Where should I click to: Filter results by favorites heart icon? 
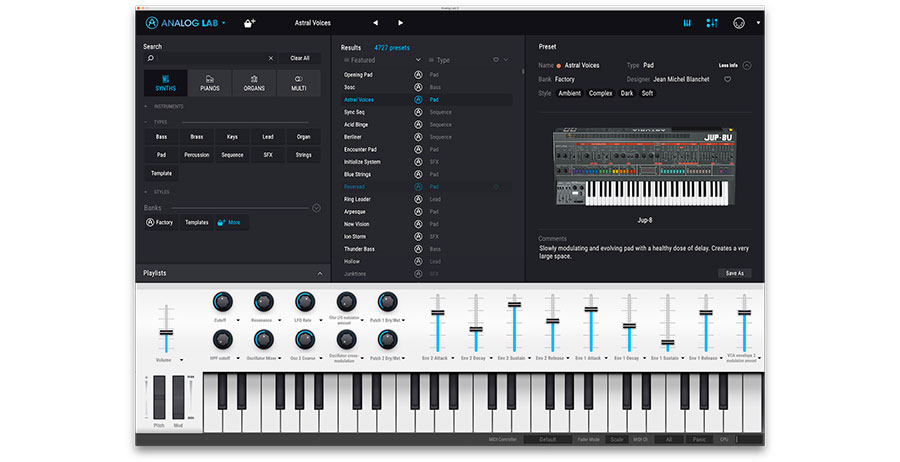(x=496, y=60)
